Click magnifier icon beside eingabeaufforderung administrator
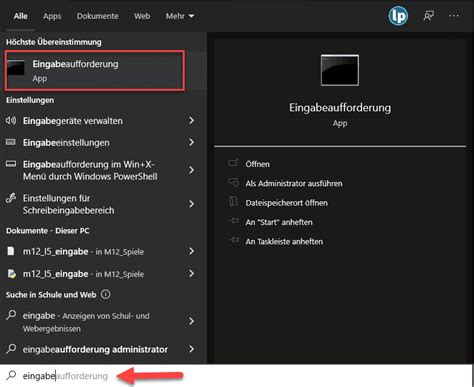This screenshot has height=387, width=474. 11,349
